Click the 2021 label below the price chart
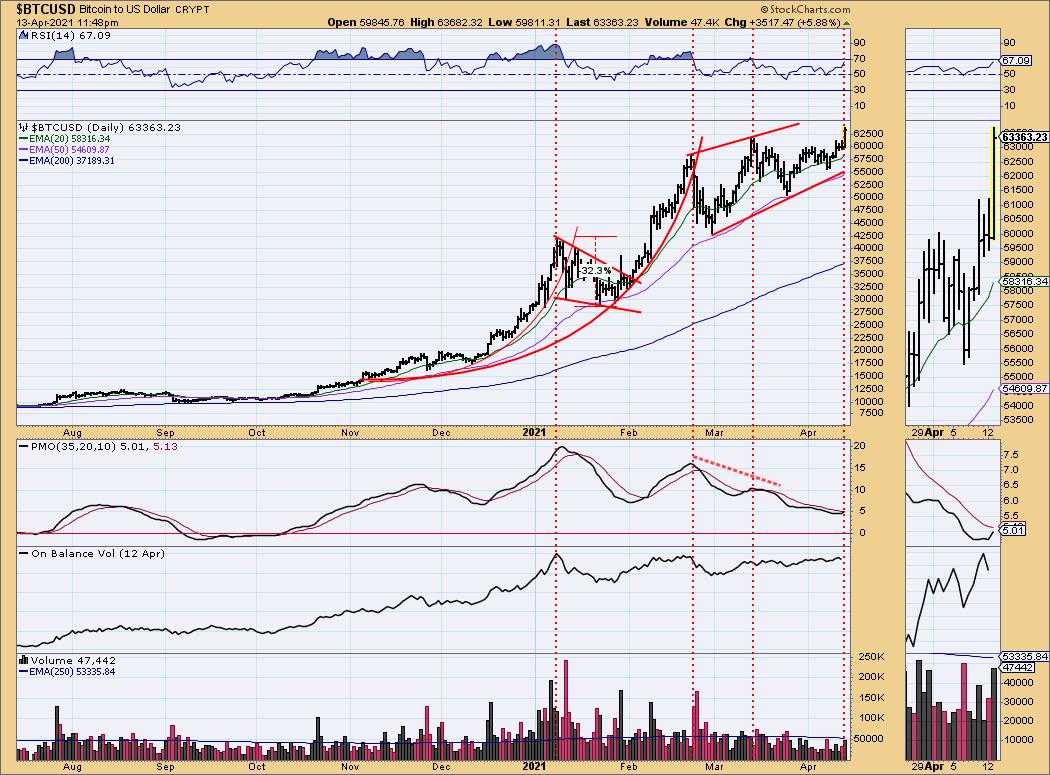 [534, 433]
